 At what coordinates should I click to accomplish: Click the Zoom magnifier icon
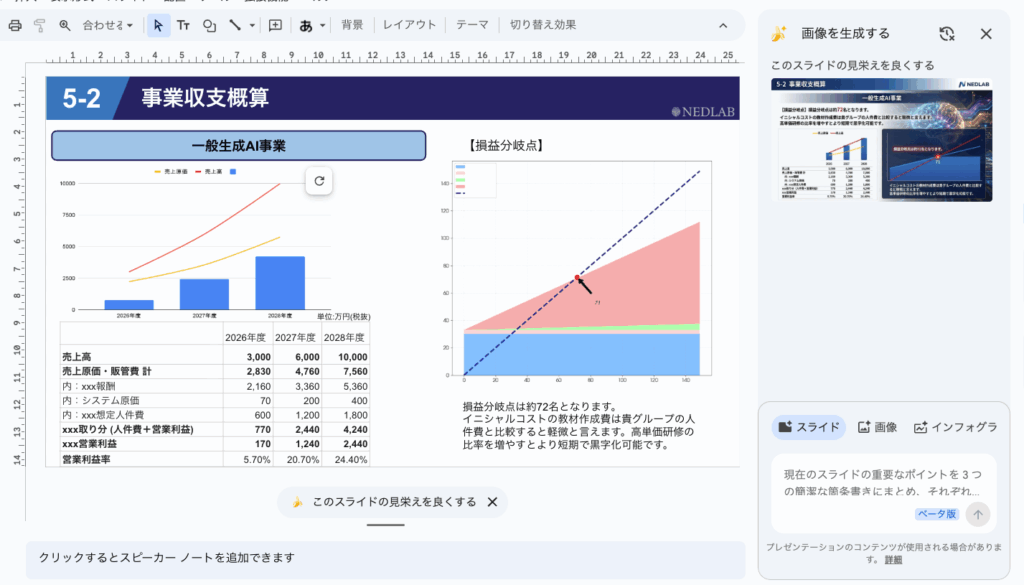(x=65, y=25)
